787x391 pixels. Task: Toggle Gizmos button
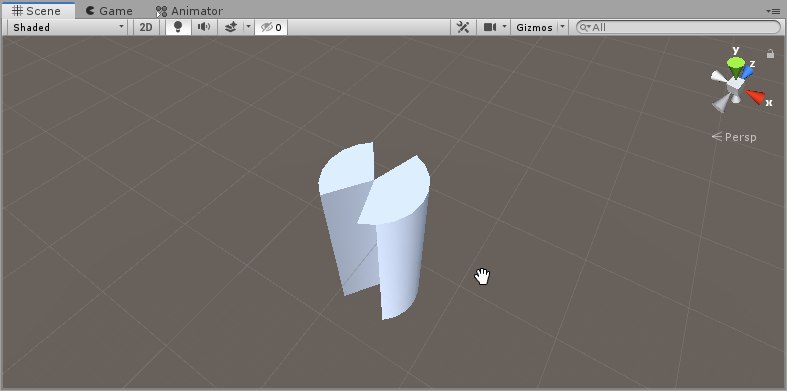click(534, 27)
